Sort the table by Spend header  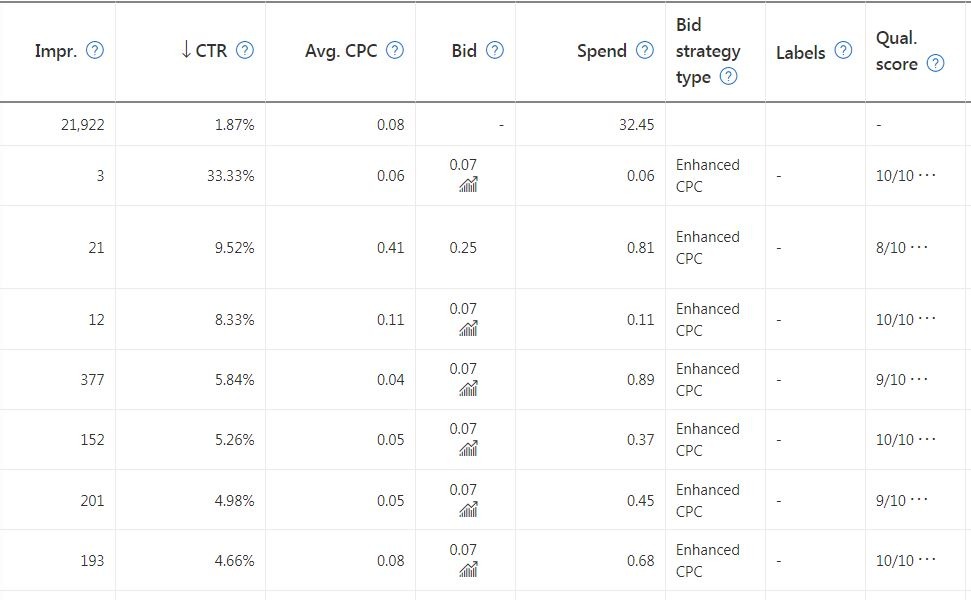[x=601, y=51]
